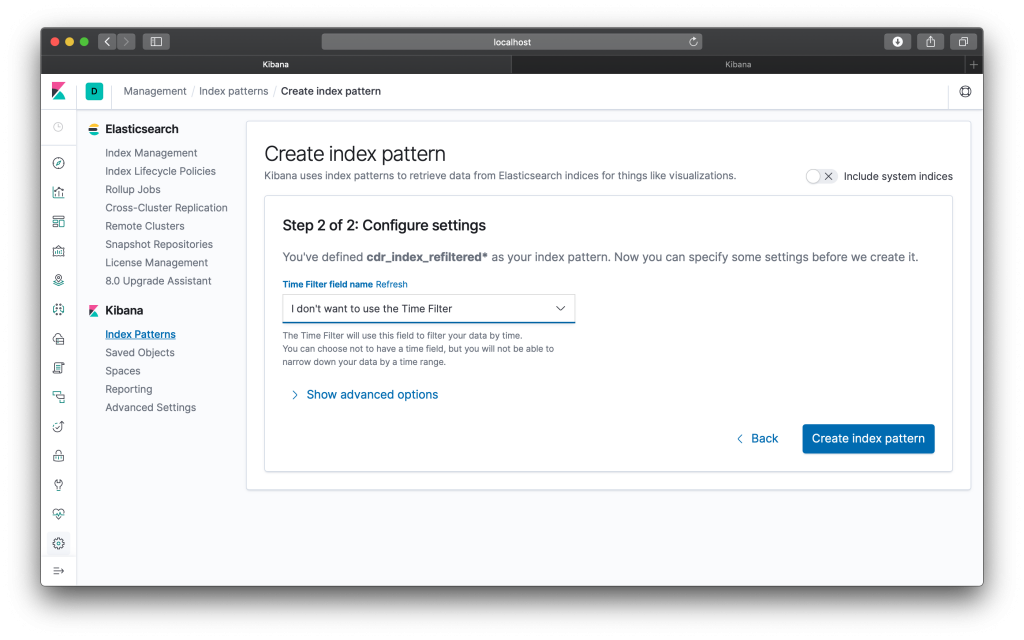Open 8.0 Upgrade Assistant
The width and height of the screenshot is (1024, 640).
click(158, 281)
